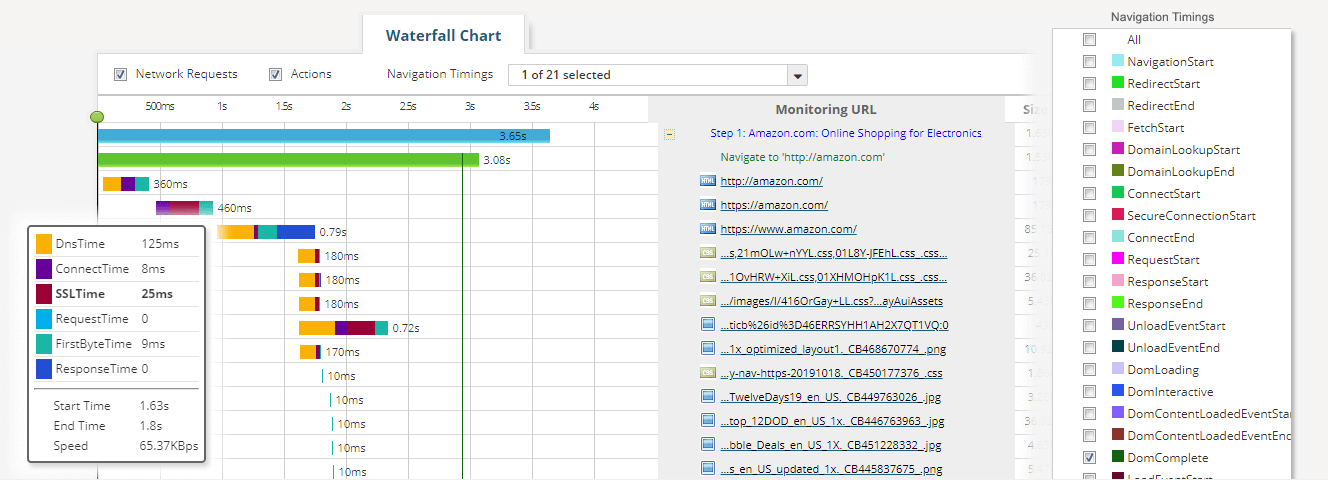
Task: Check the ConnectStart checkbox
Action: [1089, 194]
